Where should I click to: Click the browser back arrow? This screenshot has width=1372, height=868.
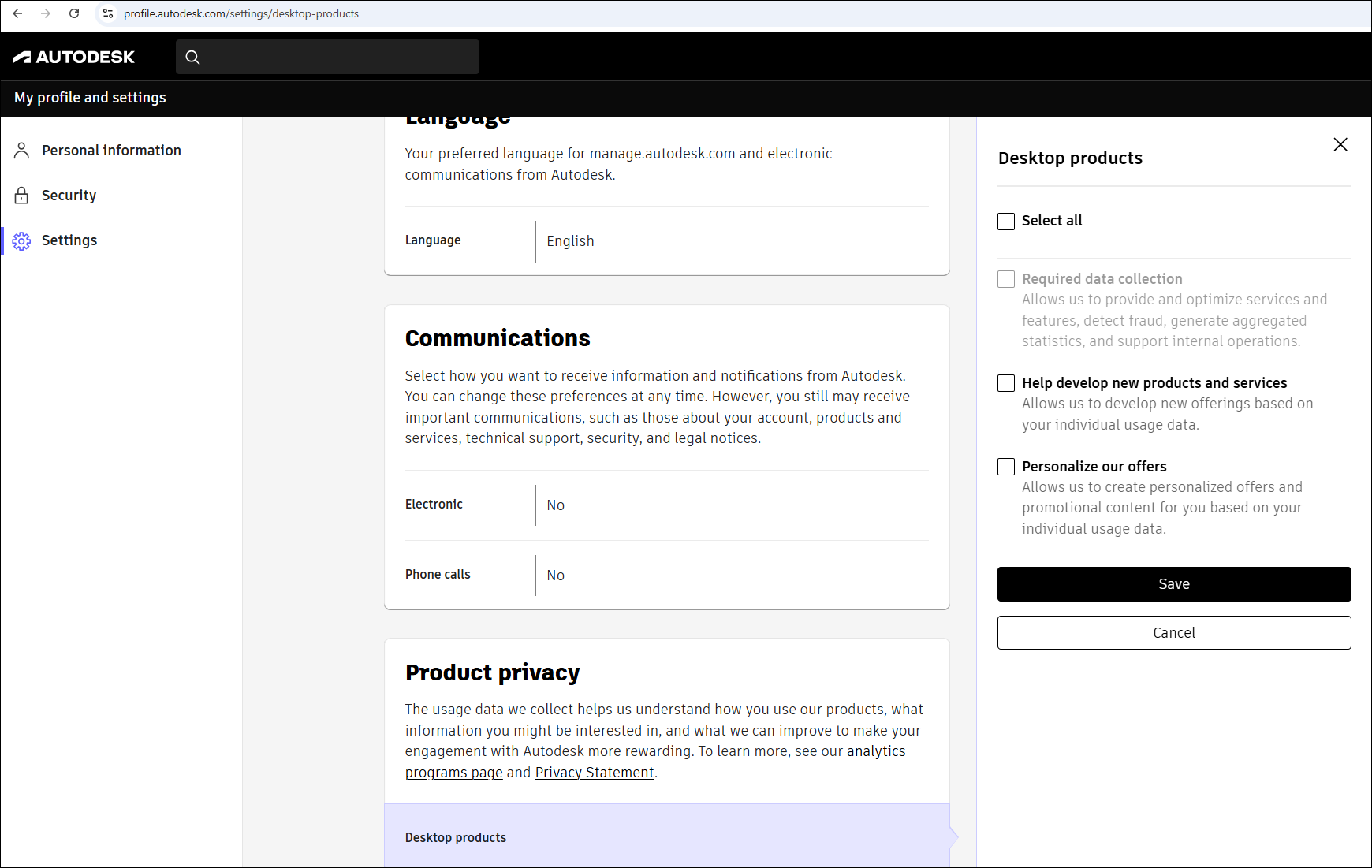[17, 13]
